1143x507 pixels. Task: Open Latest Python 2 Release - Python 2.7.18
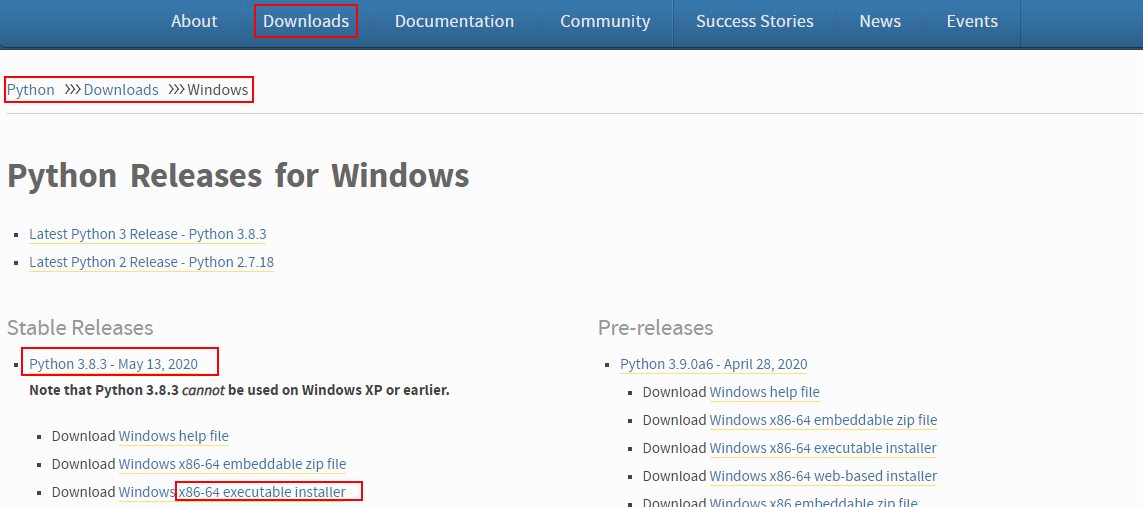[x=151, y=262]
